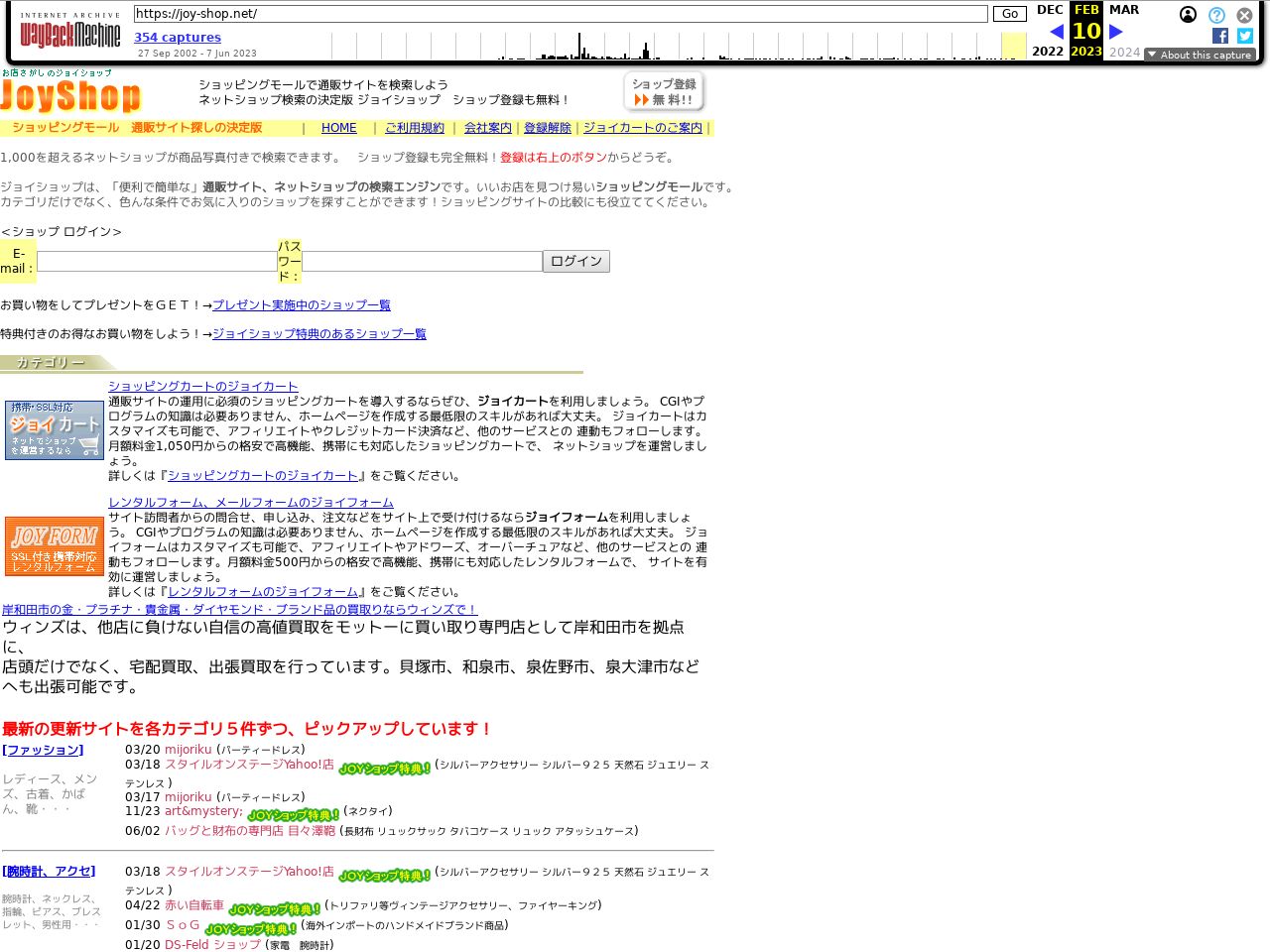Share capture via Facebook icon
The height and width of the screenshot is (952, 1270).
pos(1220,36)
